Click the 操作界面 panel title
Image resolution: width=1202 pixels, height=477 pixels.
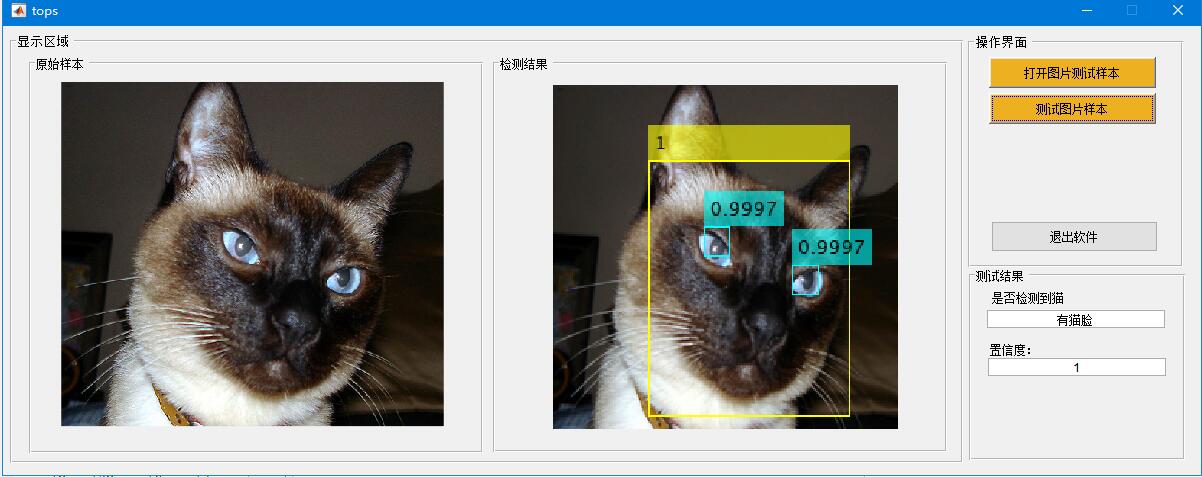pos(1001,42)
